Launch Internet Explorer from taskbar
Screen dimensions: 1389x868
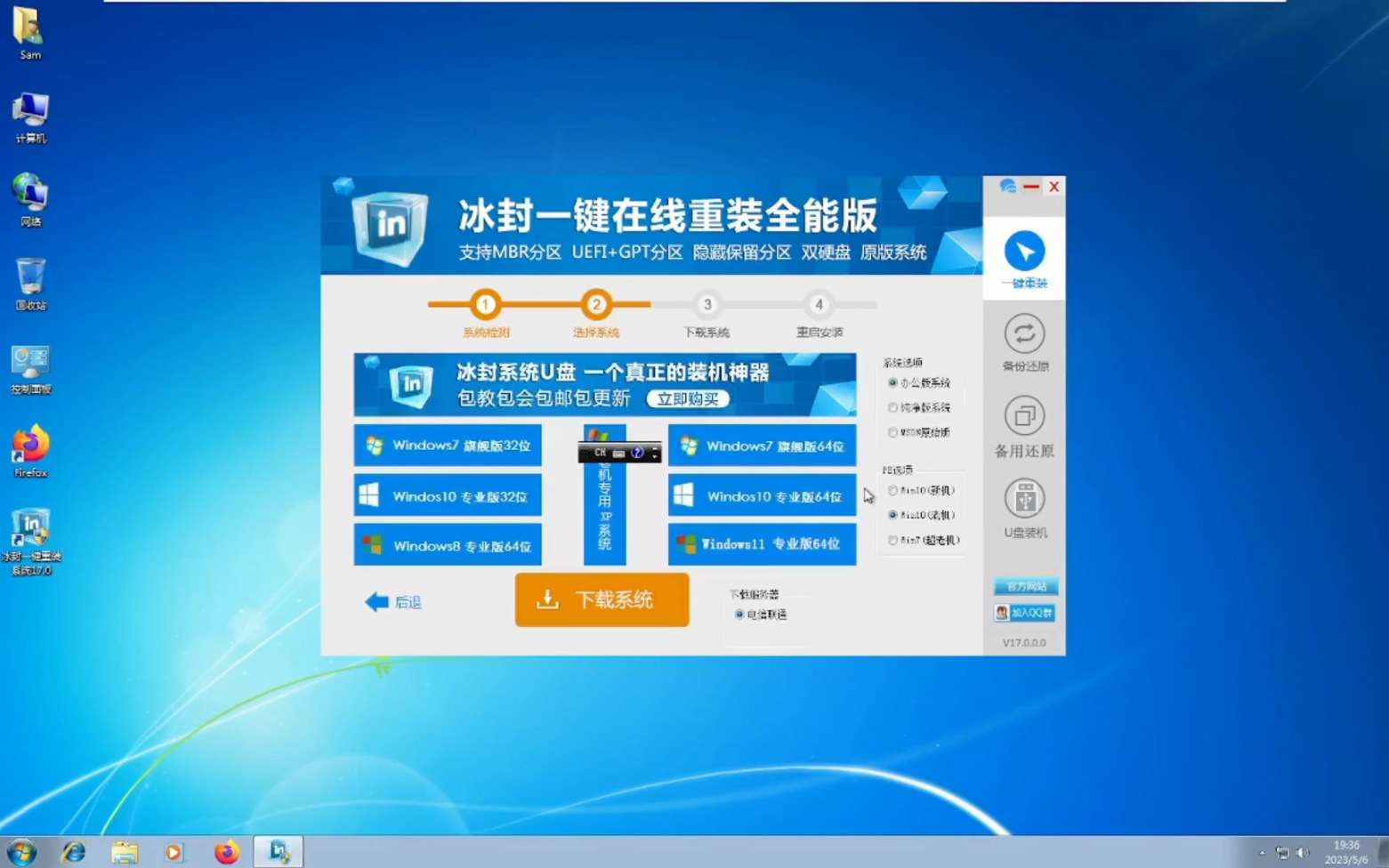74,852
